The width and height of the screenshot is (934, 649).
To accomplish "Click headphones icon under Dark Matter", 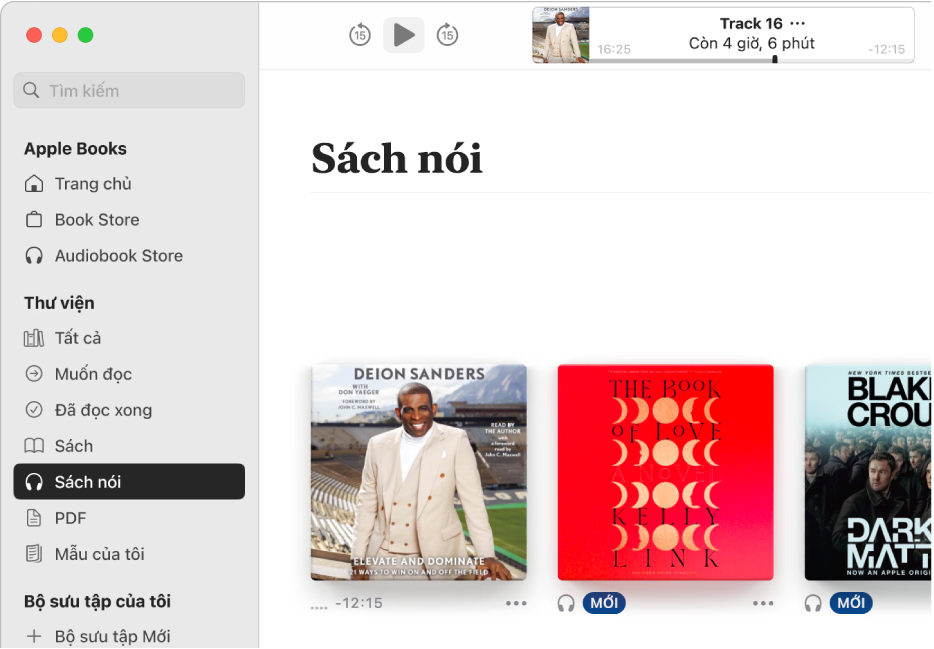I will [x=813, y=603].
